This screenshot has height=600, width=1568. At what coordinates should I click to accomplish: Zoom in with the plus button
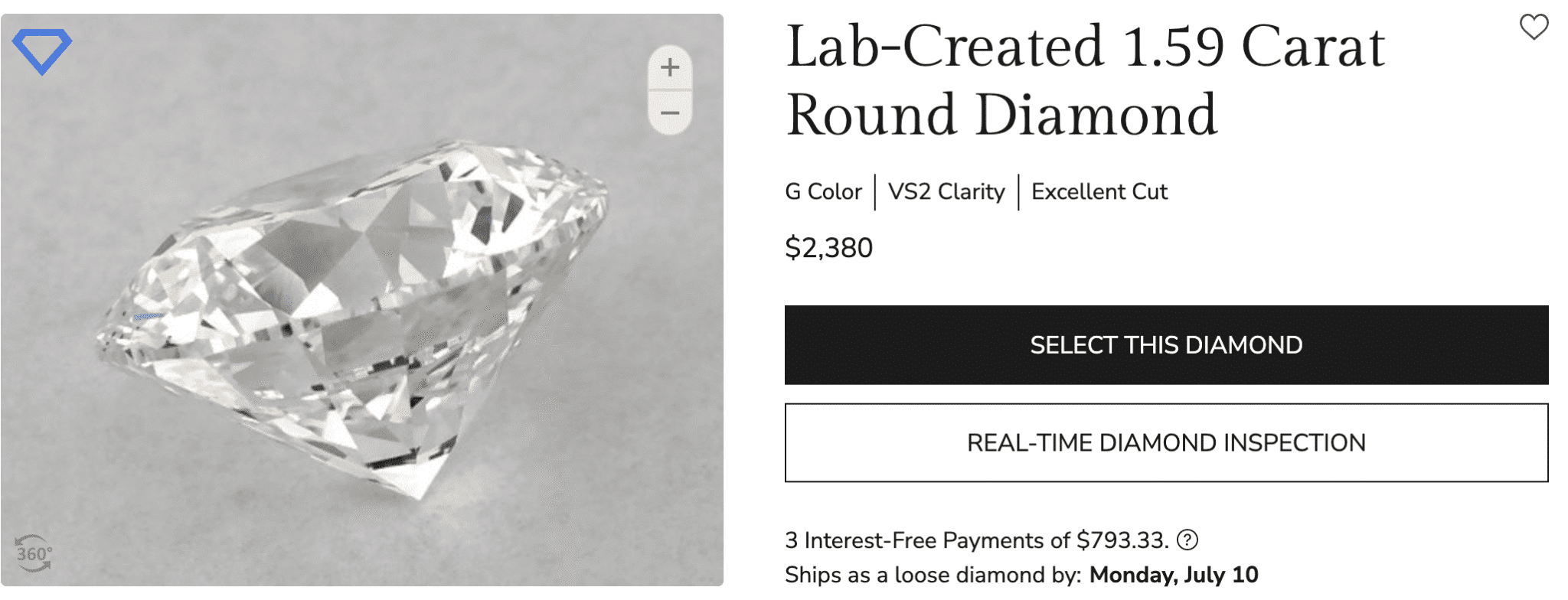(670, 67)
